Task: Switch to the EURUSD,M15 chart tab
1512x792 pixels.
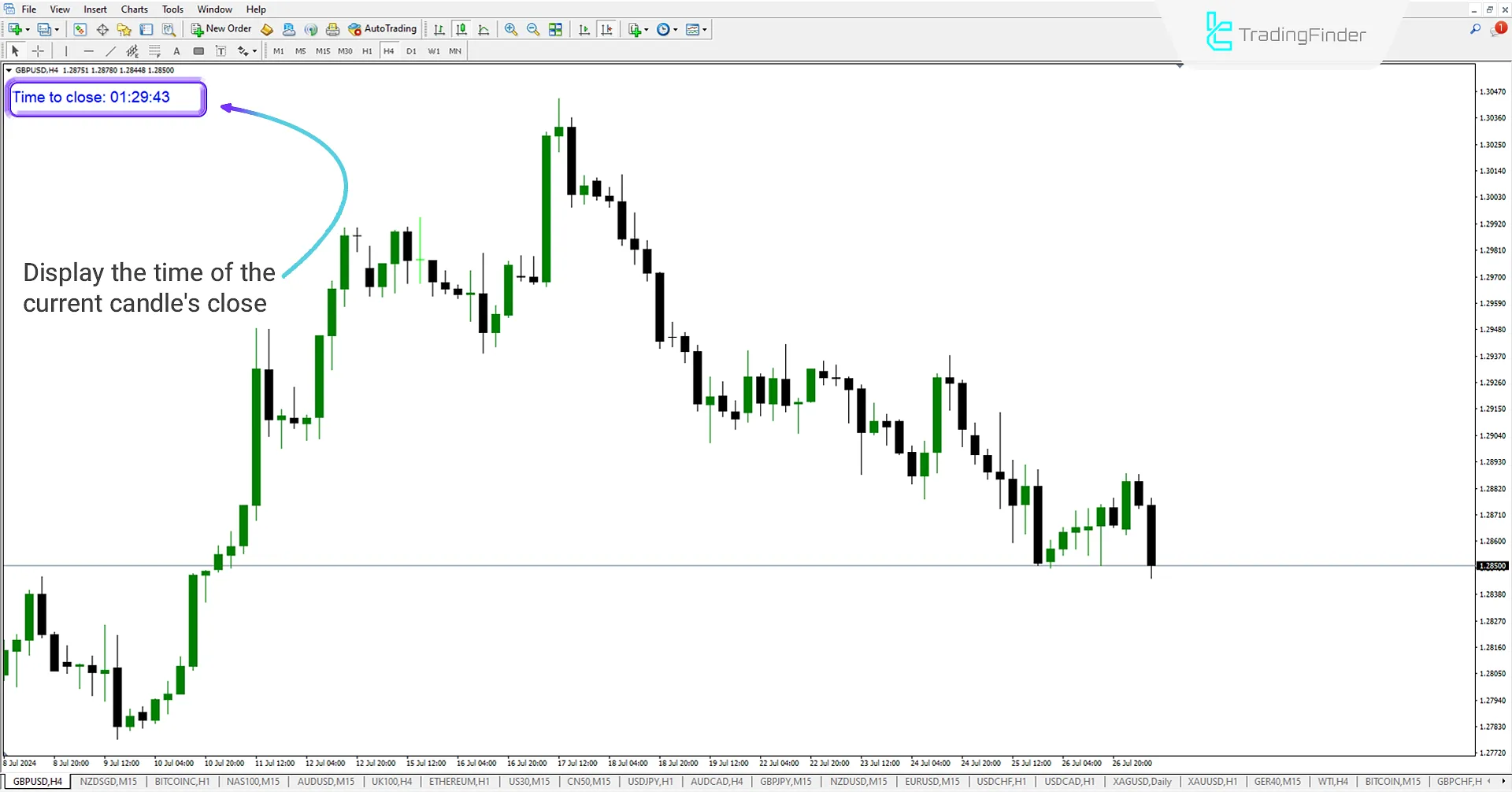Action: coord(931,781)
